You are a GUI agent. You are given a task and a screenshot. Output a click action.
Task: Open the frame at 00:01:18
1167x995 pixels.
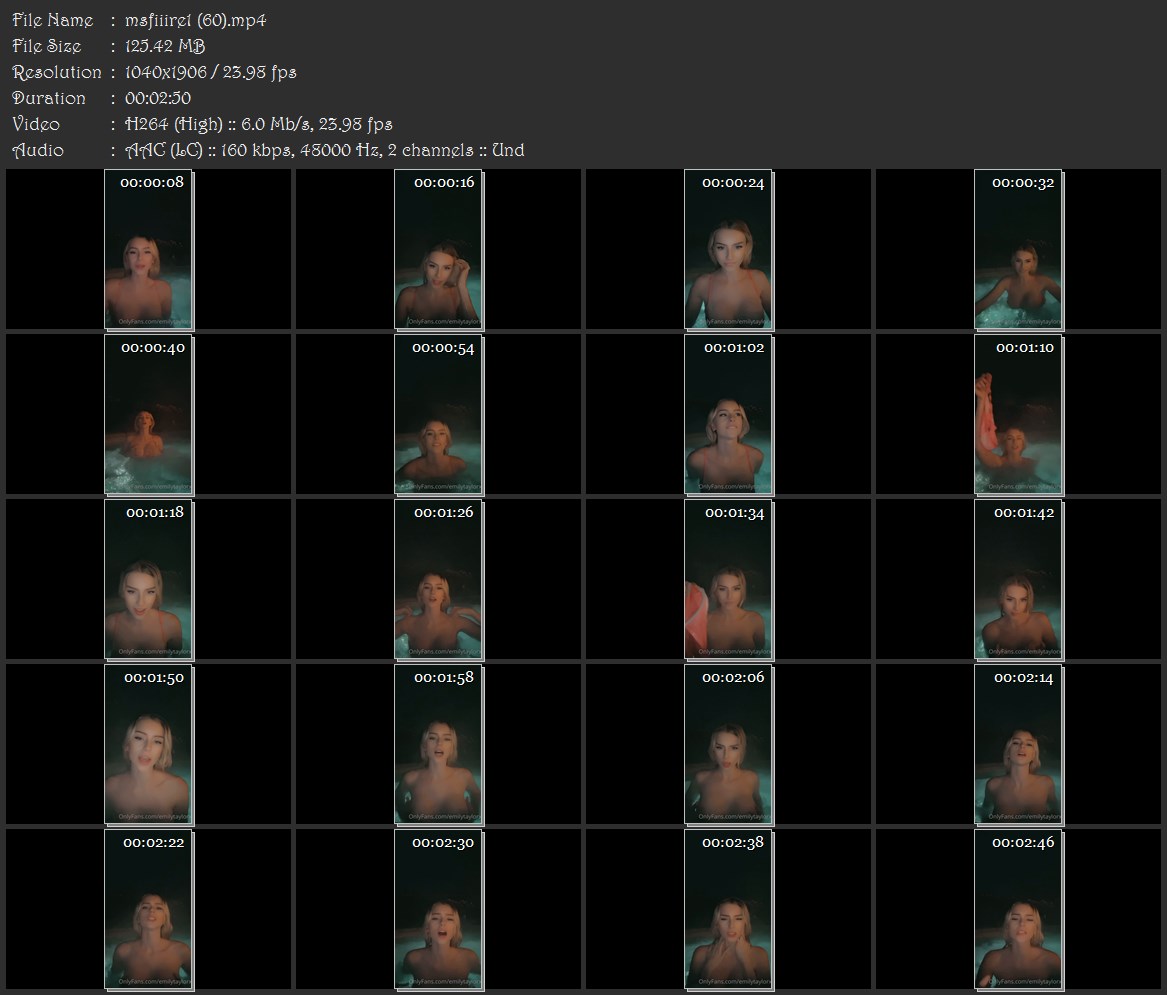pyautogui.click(x=149, y=580)
